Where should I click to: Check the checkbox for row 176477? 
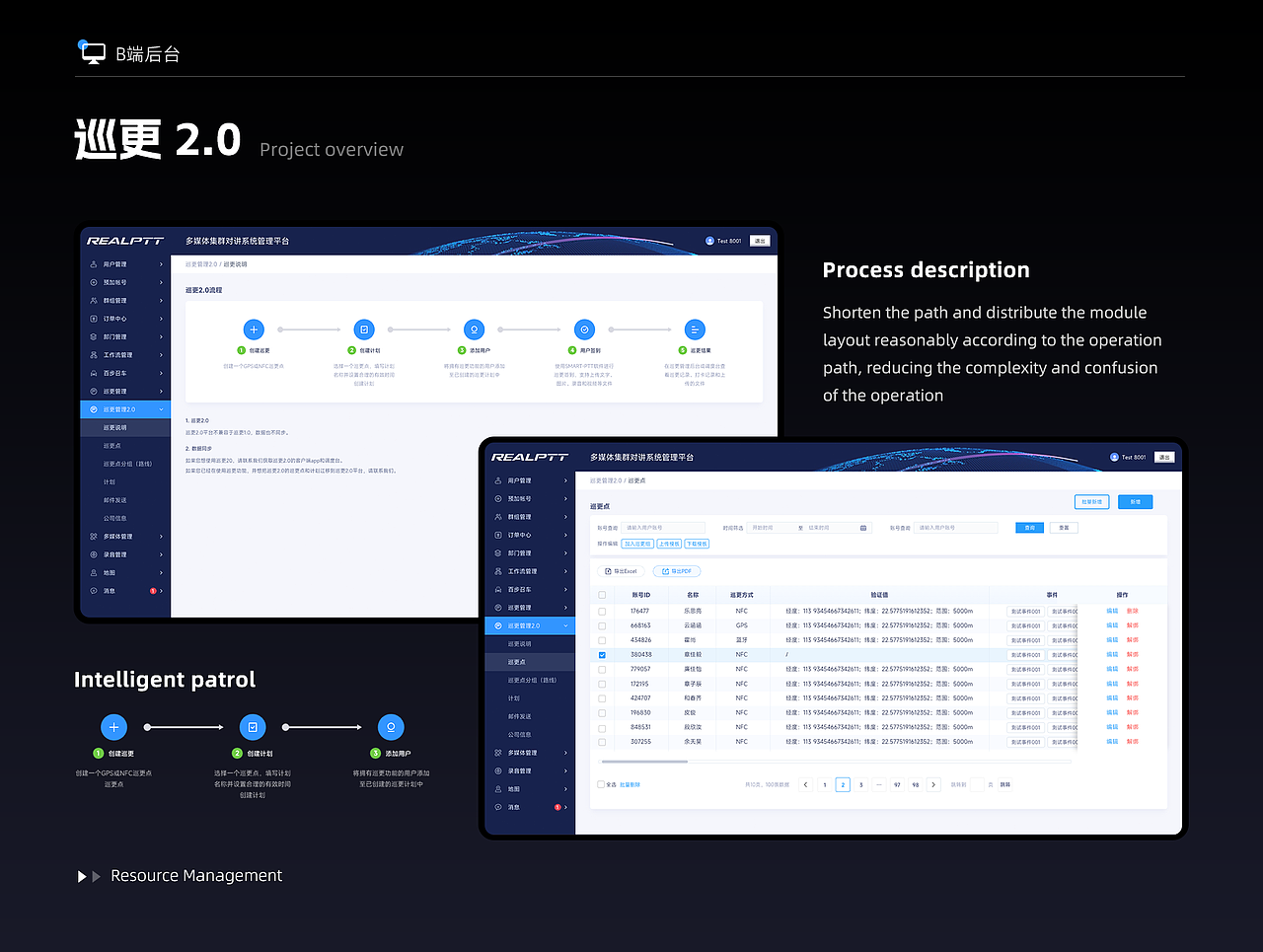click(602, 611)
